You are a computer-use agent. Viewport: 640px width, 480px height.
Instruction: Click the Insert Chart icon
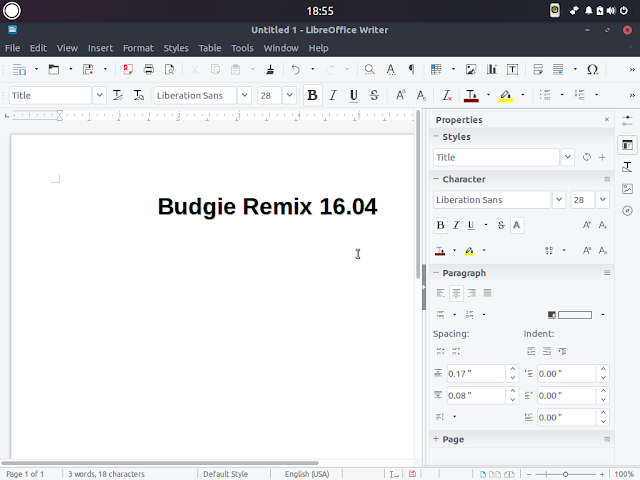click(x=491, y=69)
